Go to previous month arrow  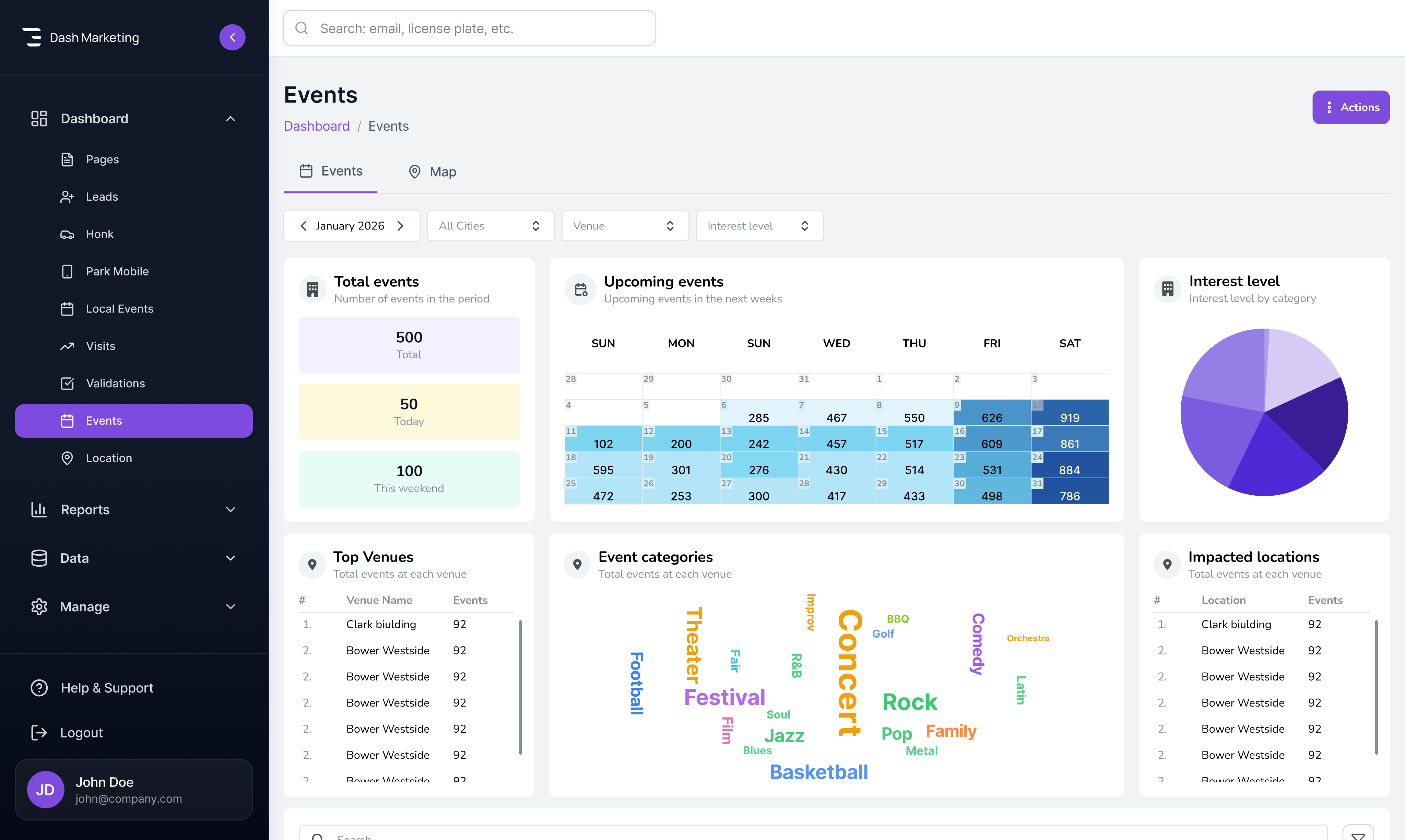[x=304, y=226]
